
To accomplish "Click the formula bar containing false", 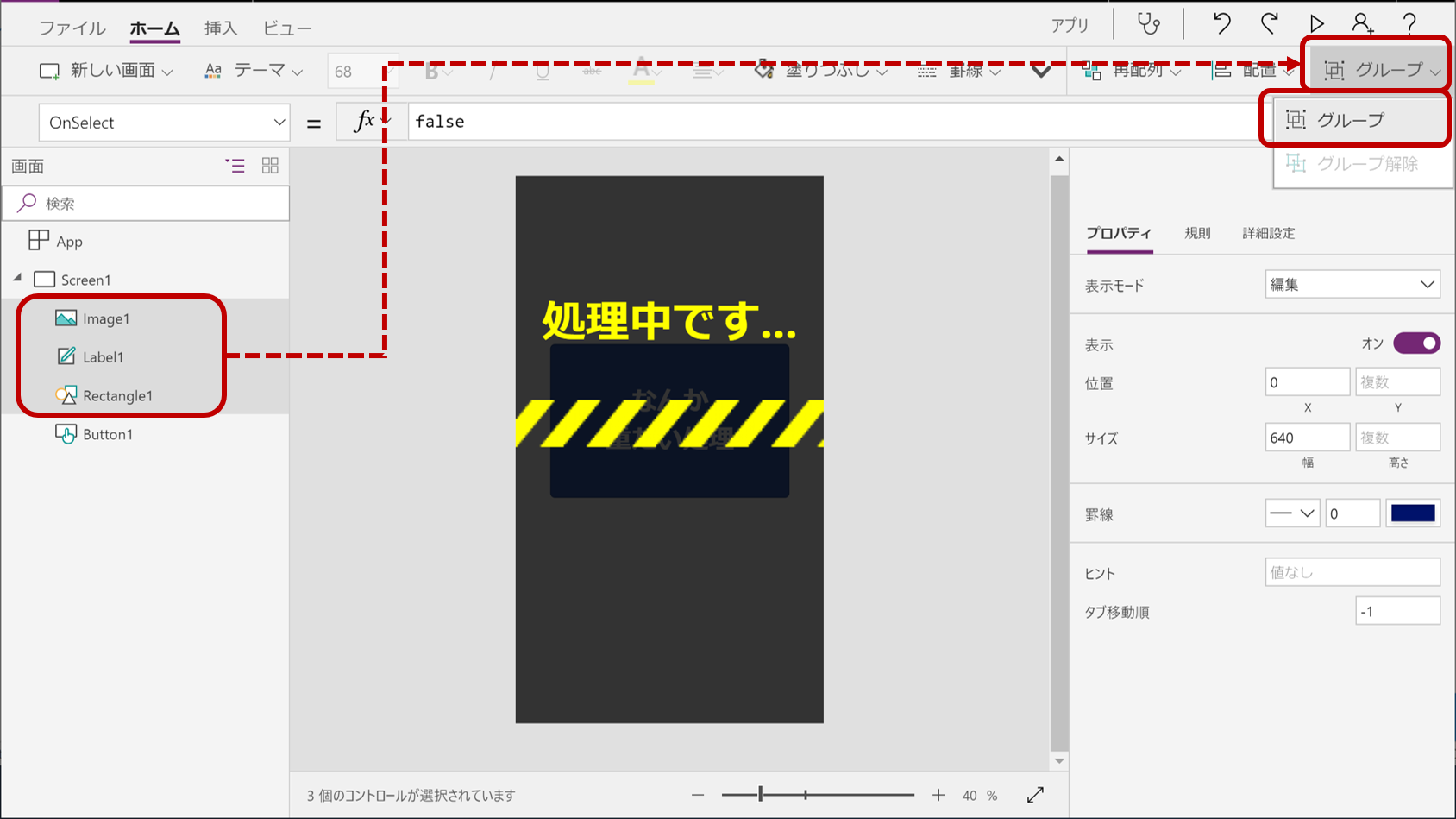I will pyautogui.click(x=604, y=122).
